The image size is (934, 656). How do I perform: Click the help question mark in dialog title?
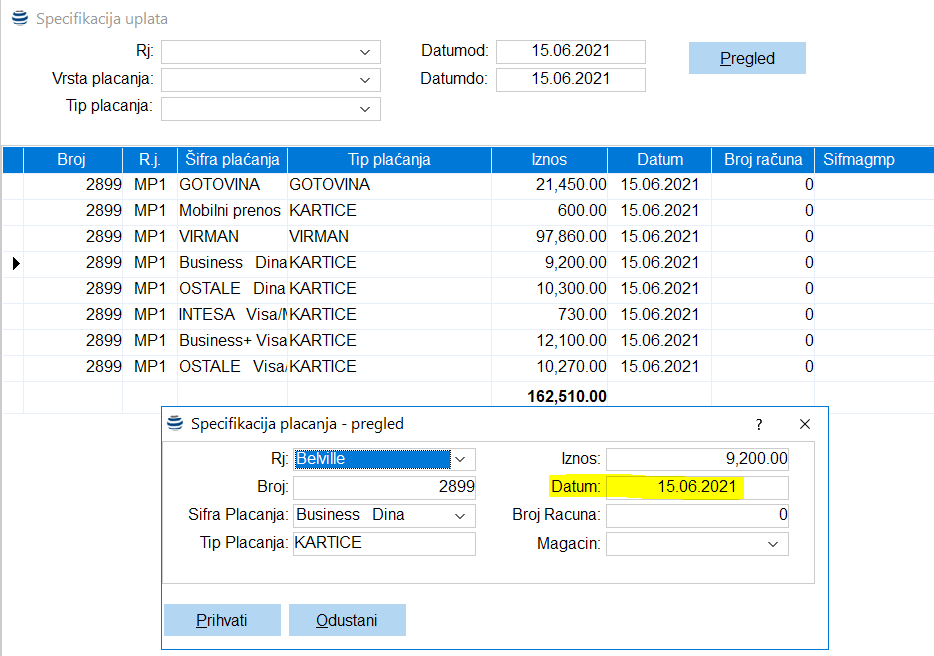point(759,424)
